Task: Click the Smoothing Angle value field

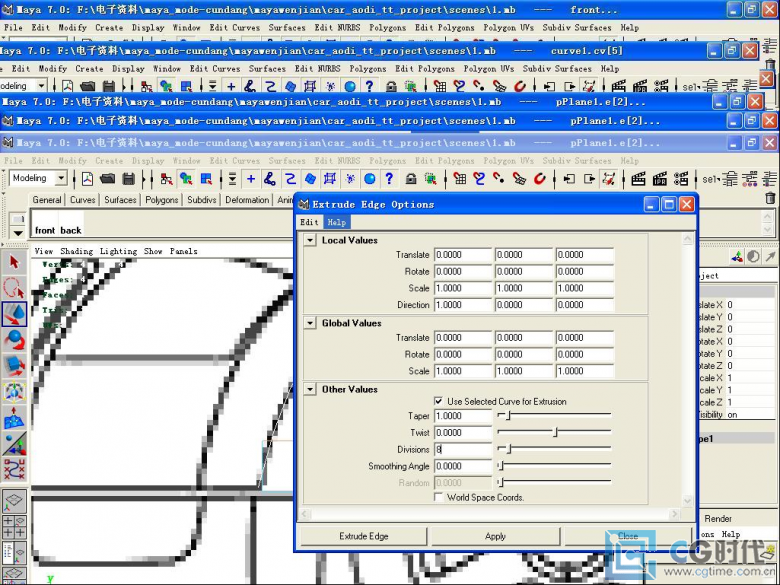Action: (x=463, y=466)
